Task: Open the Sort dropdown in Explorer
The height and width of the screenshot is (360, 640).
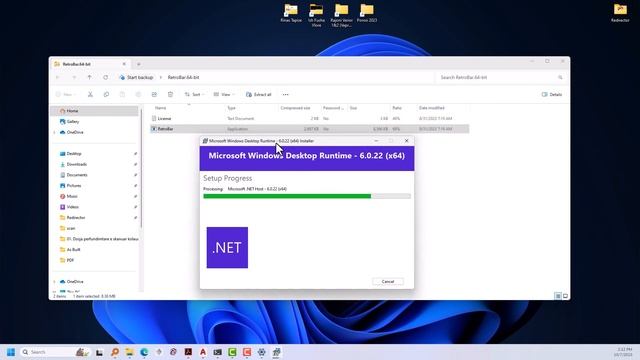Action: [194, 94]
